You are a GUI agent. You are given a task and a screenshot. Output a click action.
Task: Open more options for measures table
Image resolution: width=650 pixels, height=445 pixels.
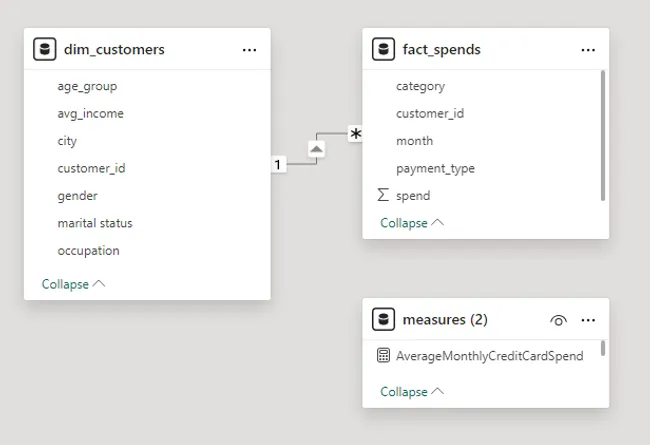coord(588,320)
